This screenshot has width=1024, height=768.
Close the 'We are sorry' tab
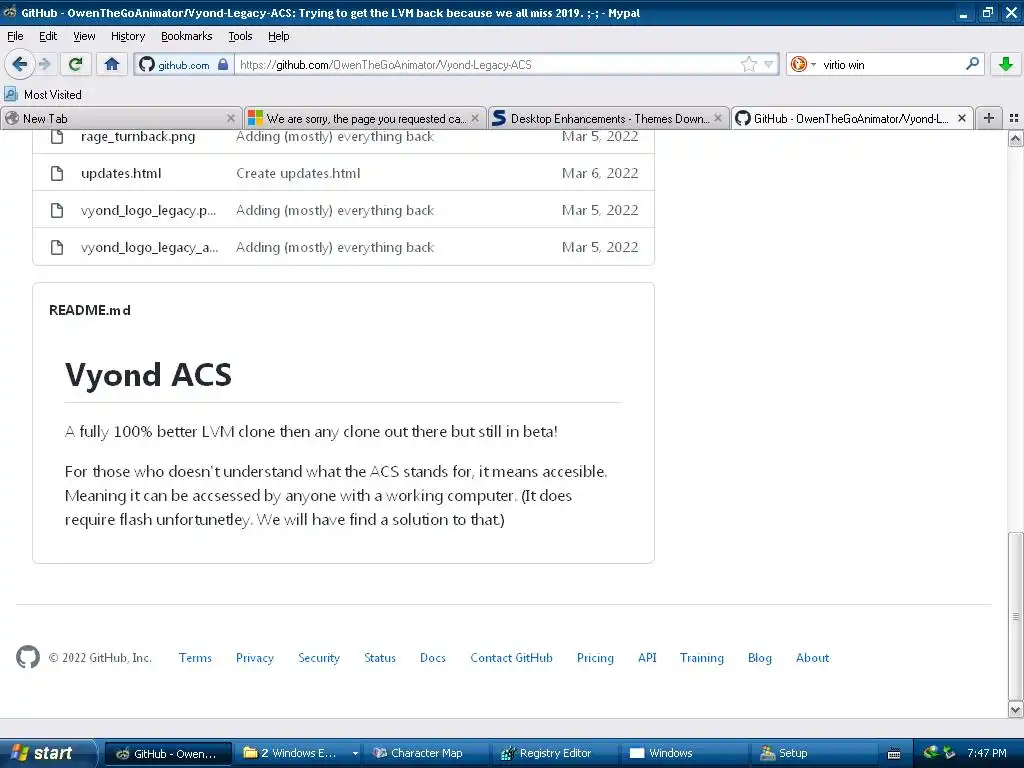pyautogui.click(x=475, y=118)
